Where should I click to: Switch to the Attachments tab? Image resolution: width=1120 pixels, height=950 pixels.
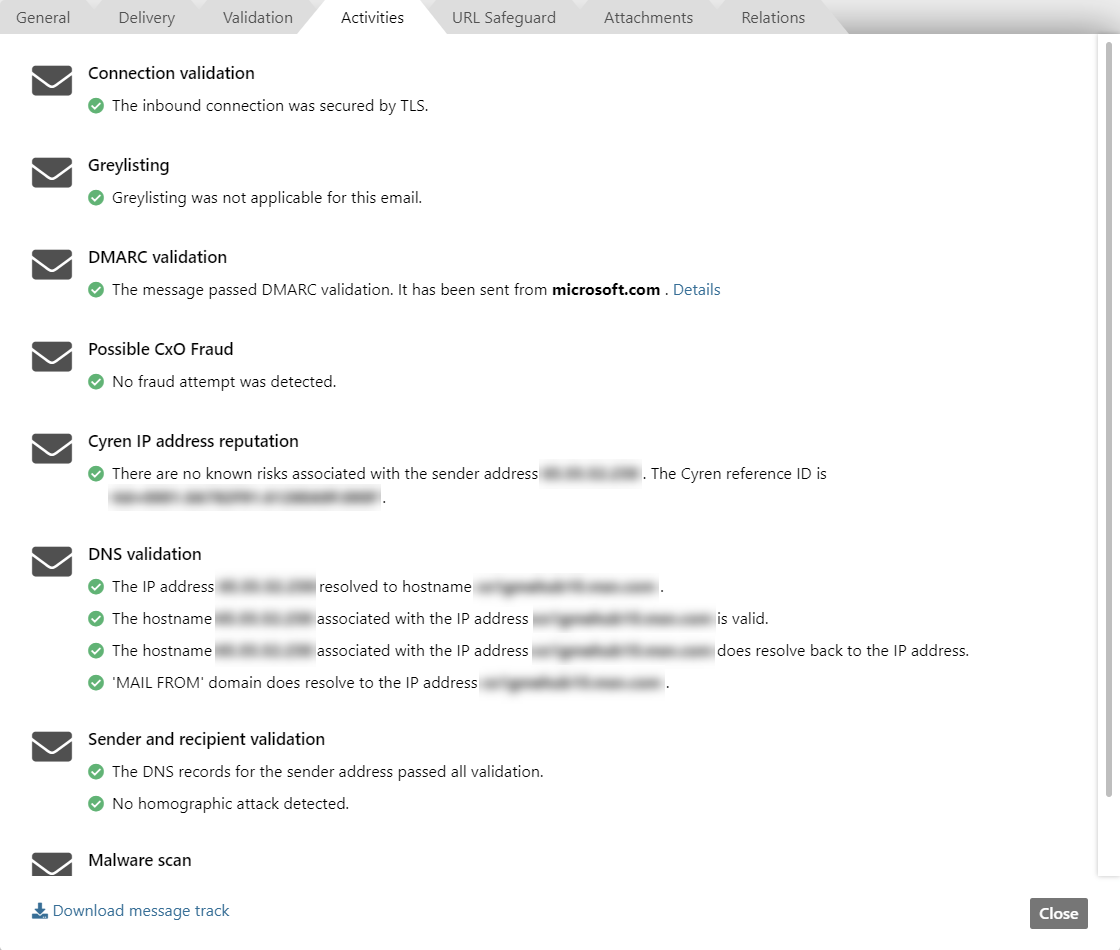(648, 17)
